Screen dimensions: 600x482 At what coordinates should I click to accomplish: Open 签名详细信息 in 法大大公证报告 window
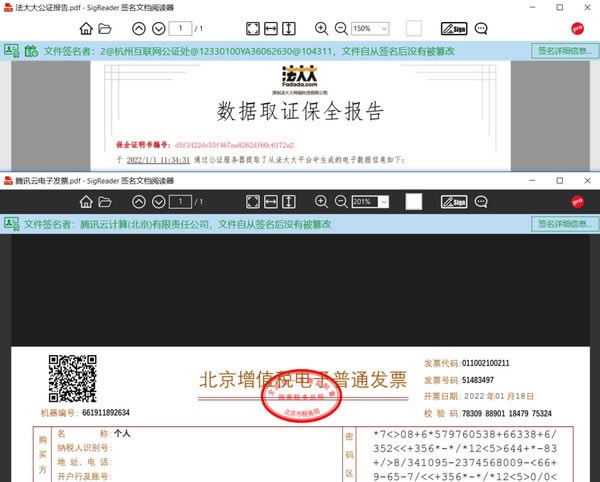[x=565, y=51]
